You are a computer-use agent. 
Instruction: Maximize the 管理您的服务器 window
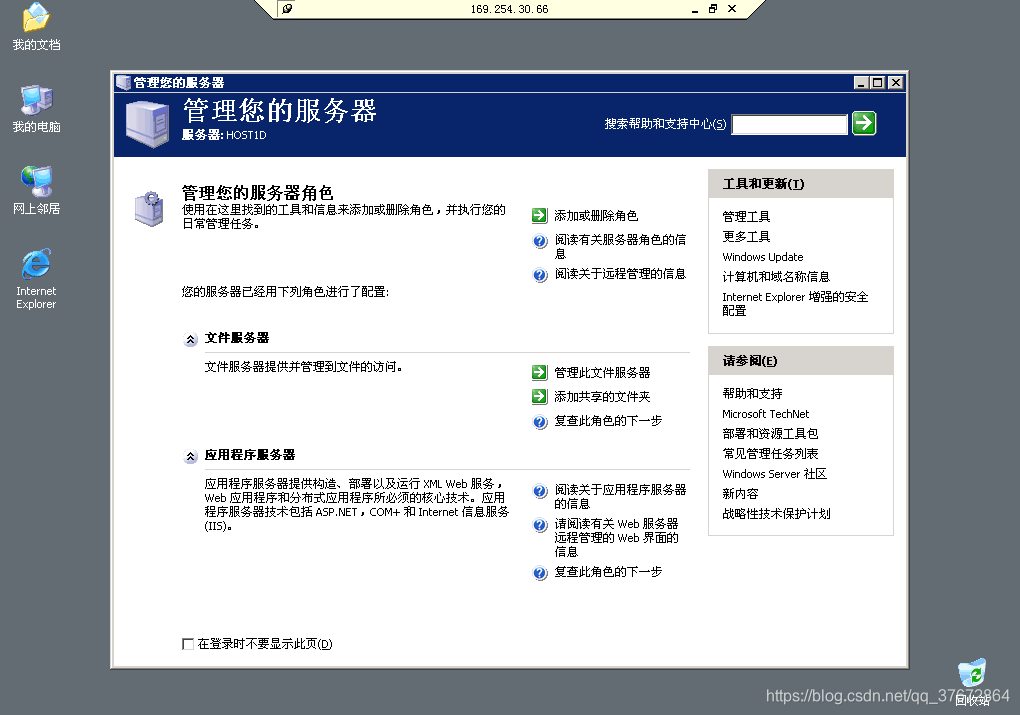878,83
